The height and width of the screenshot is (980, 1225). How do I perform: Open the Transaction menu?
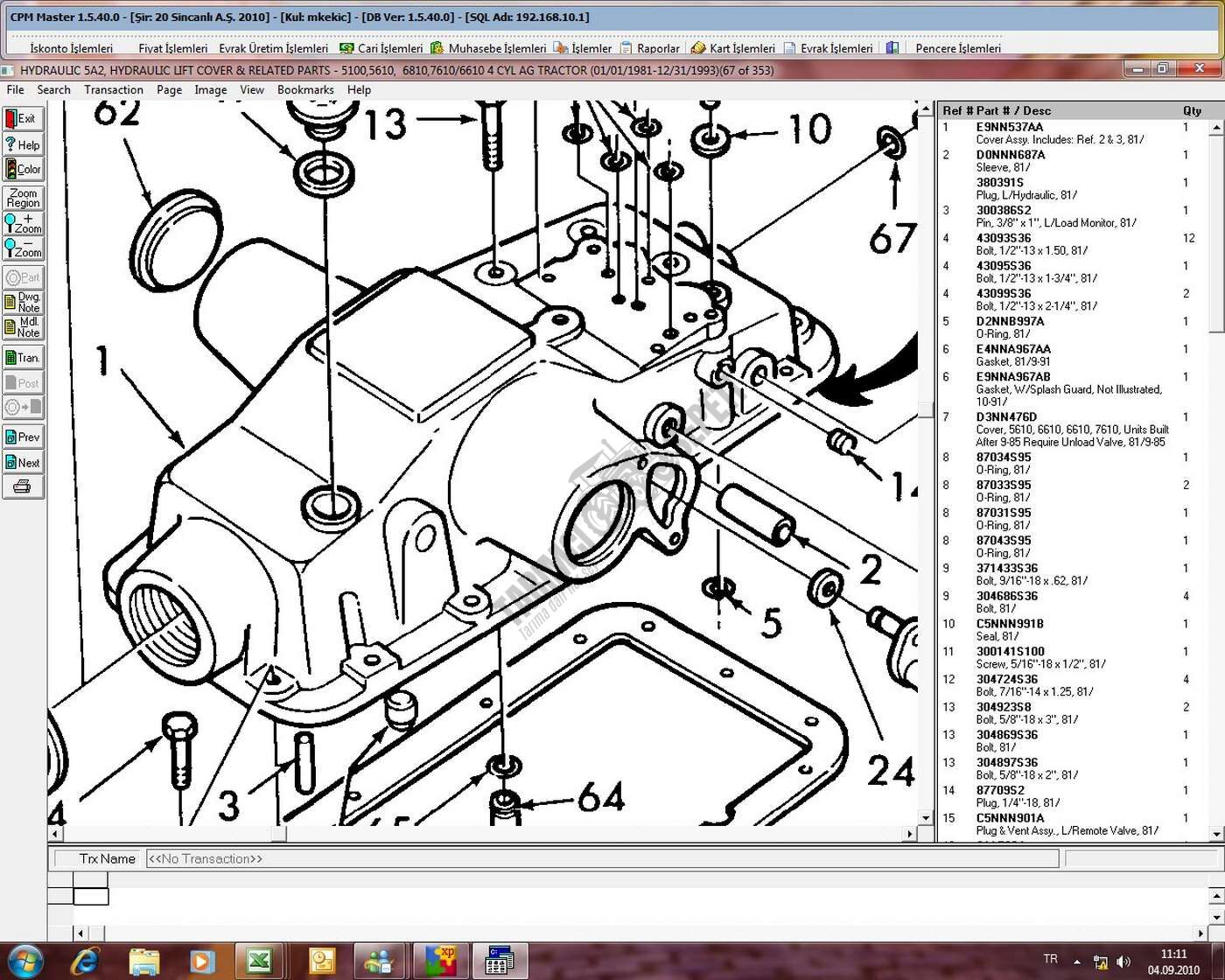click(113, 89)
